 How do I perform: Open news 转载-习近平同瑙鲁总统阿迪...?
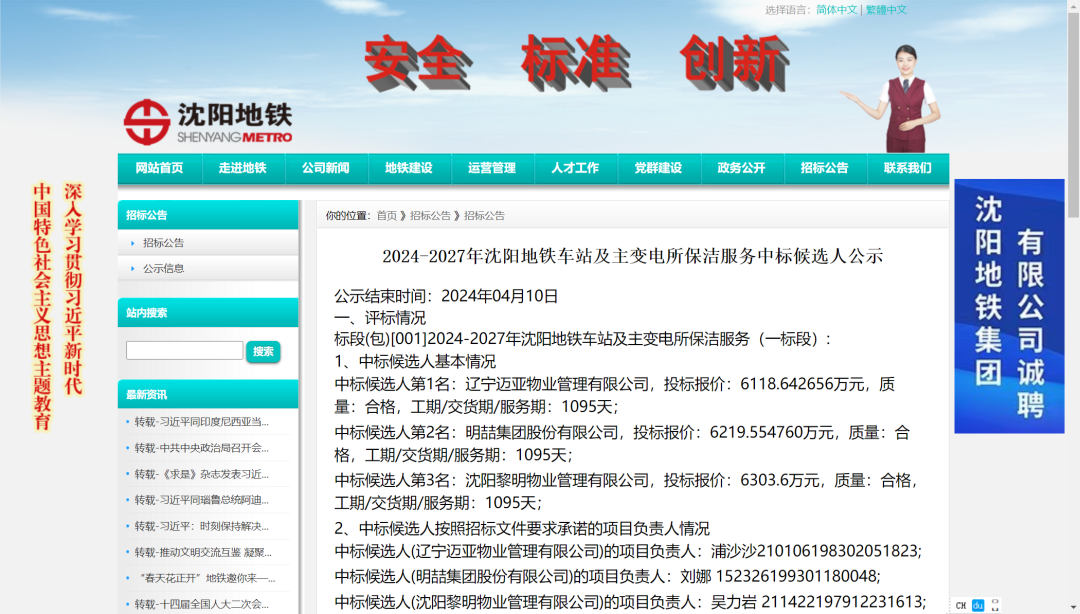[x=201, y=500]
